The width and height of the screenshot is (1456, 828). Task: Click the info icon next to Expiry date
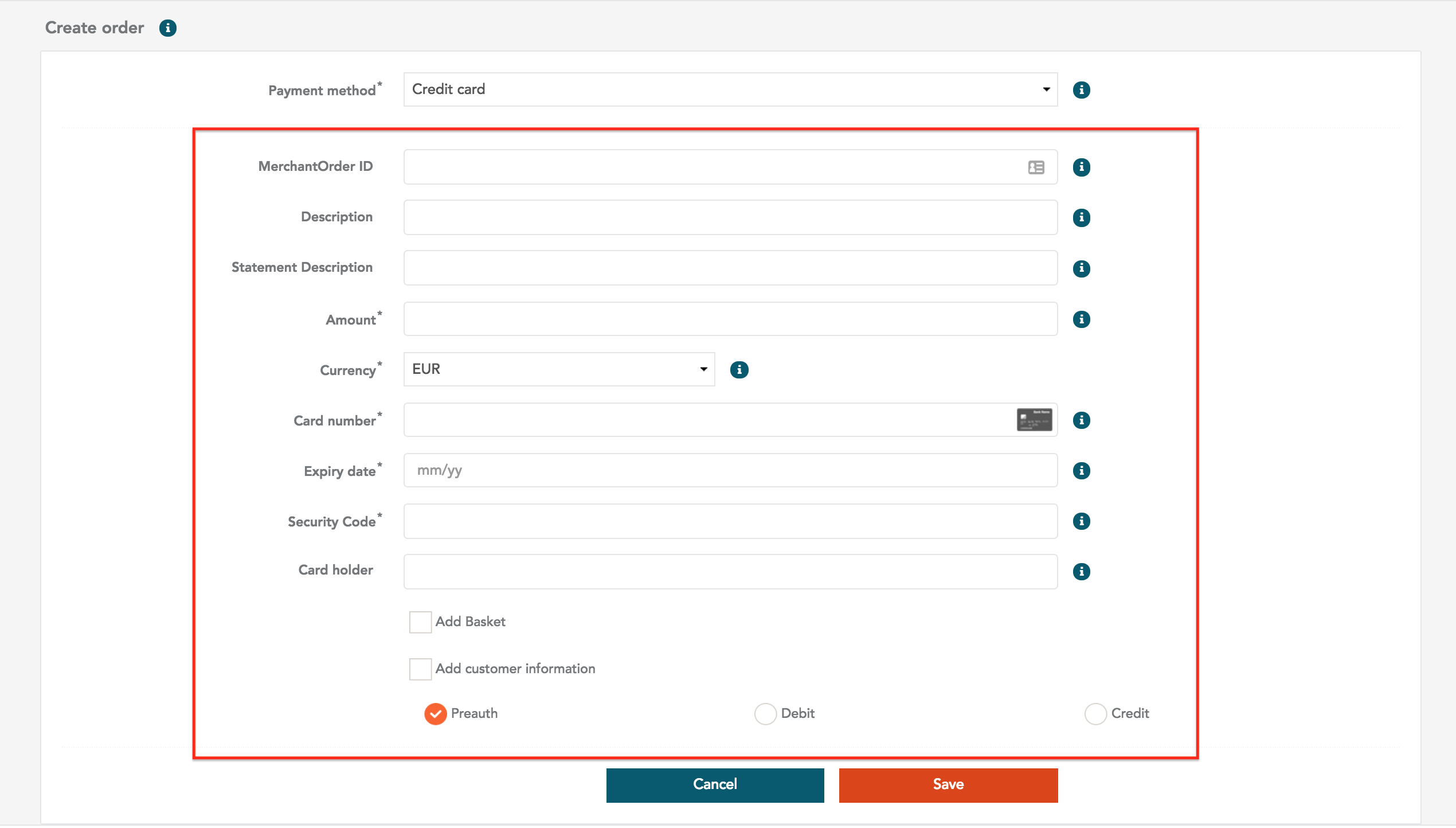click(x=1081, y=471)
